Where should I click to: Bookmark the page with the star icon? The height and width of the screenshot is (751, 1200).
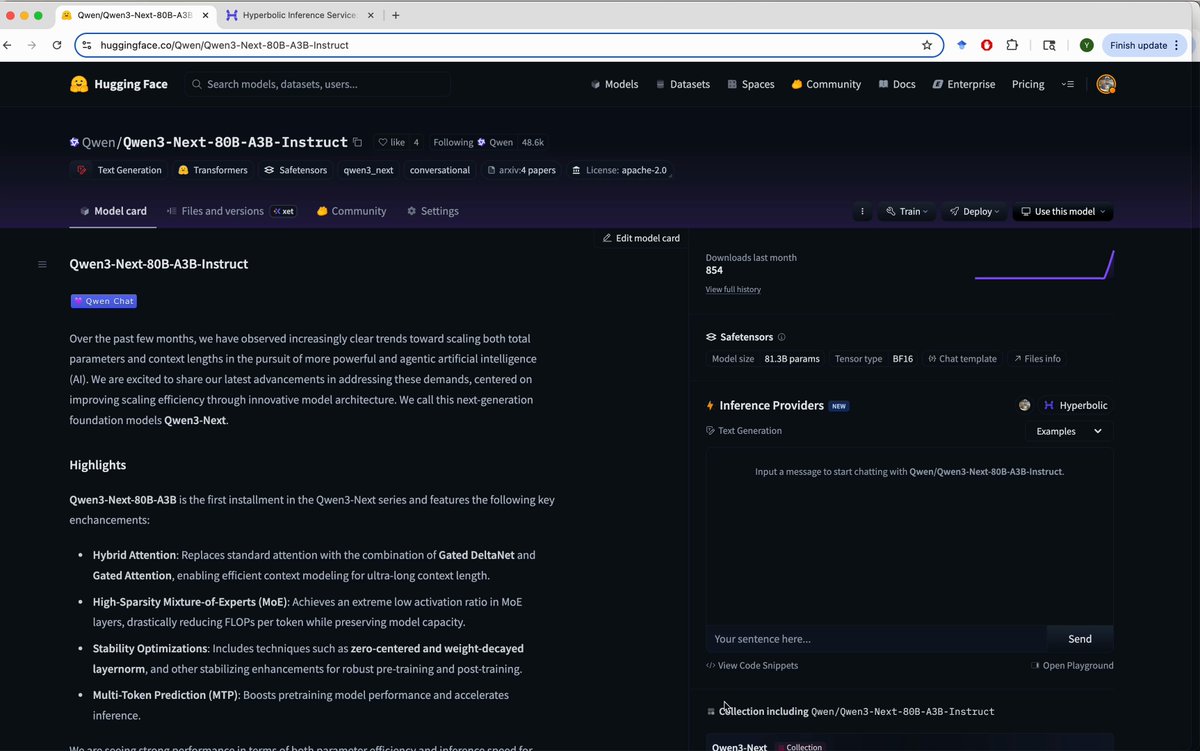927,45
